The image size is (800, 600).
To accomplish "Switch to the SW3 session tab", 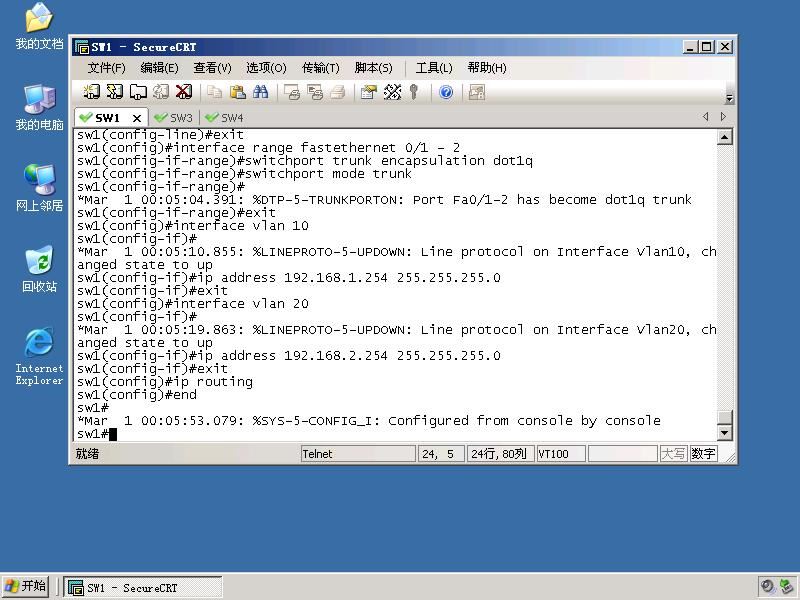I will click(x=174, y=118).
